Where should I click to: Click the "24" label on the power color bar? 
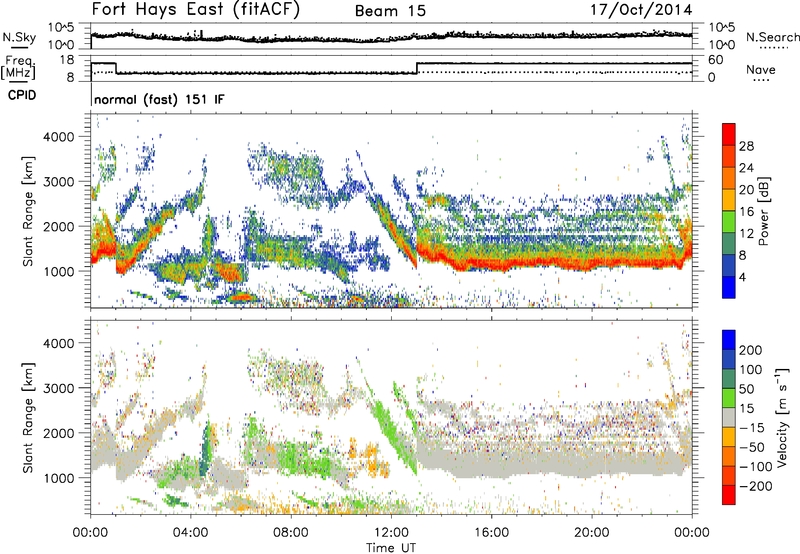[746, 168]
